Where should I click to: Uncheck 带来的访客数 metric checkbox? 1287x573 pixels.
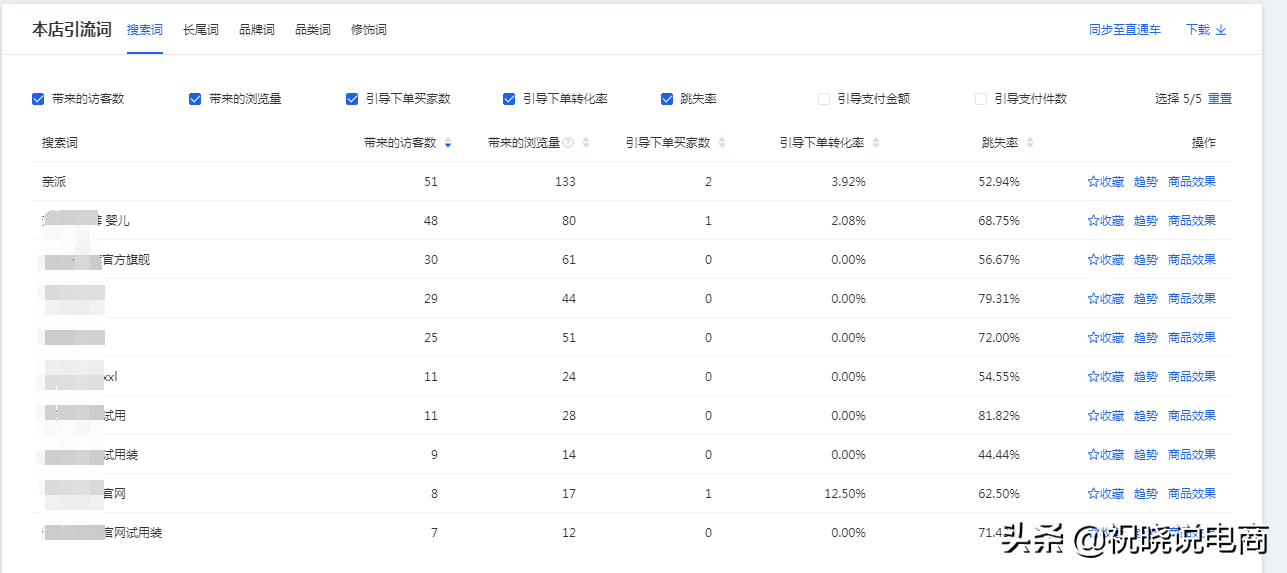[38, 99]
